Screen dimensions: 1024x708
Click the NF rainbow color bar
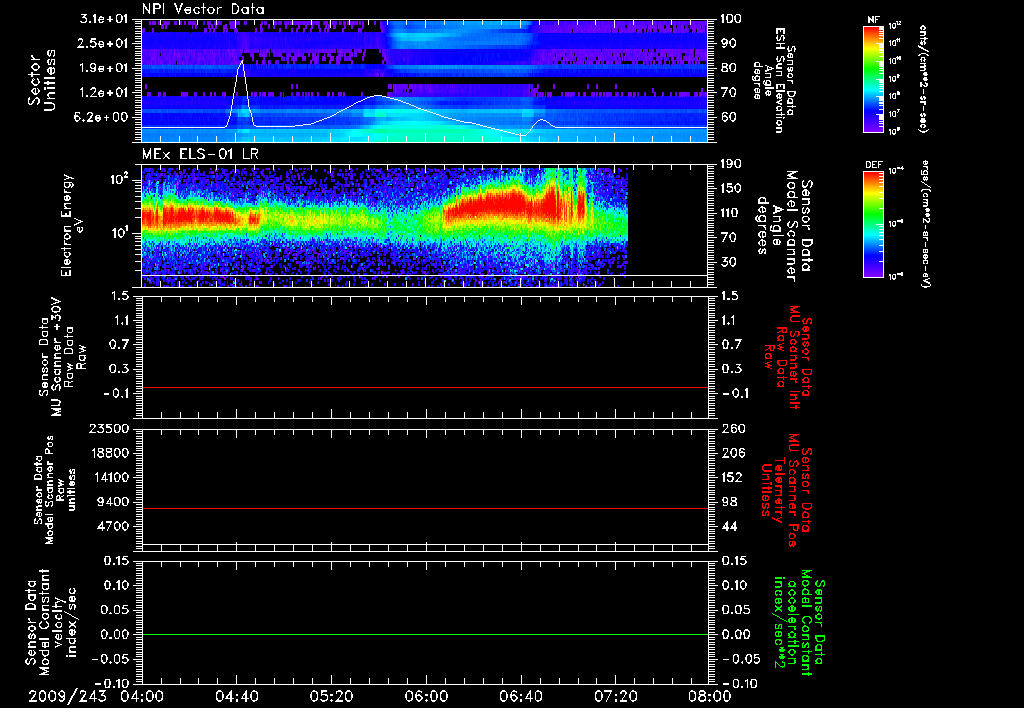pyautogui.click(x=873, y=78)
